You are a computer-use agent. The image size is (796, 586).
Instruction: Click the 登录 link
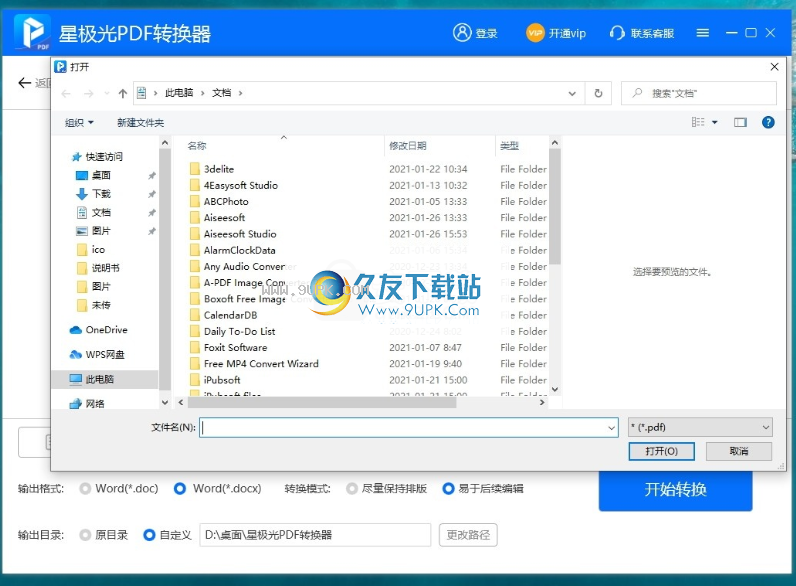point(486,34)
